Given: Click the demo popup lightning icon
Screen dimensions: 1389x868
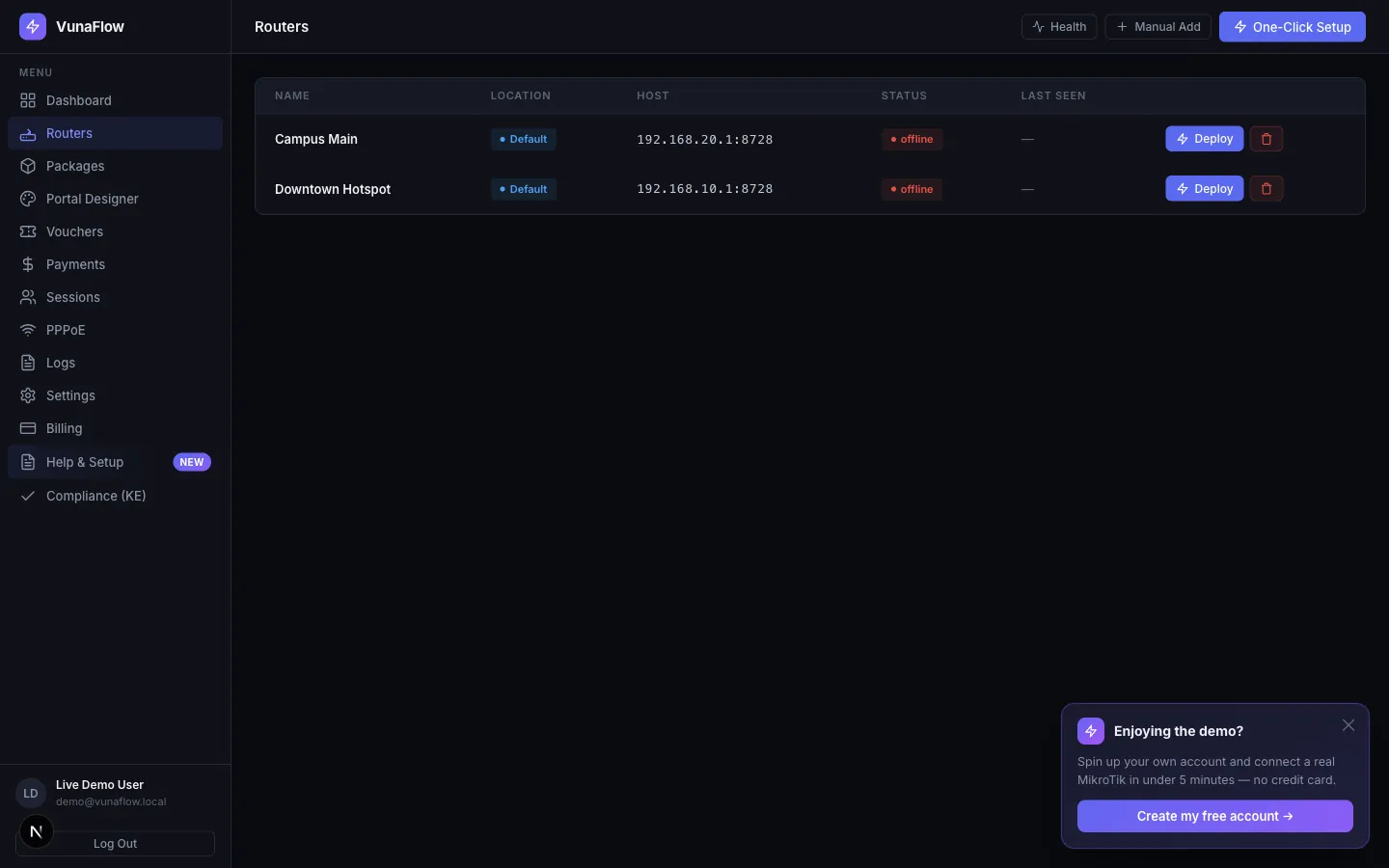Looking at the screenshot, I should (x=1091, y=731).
